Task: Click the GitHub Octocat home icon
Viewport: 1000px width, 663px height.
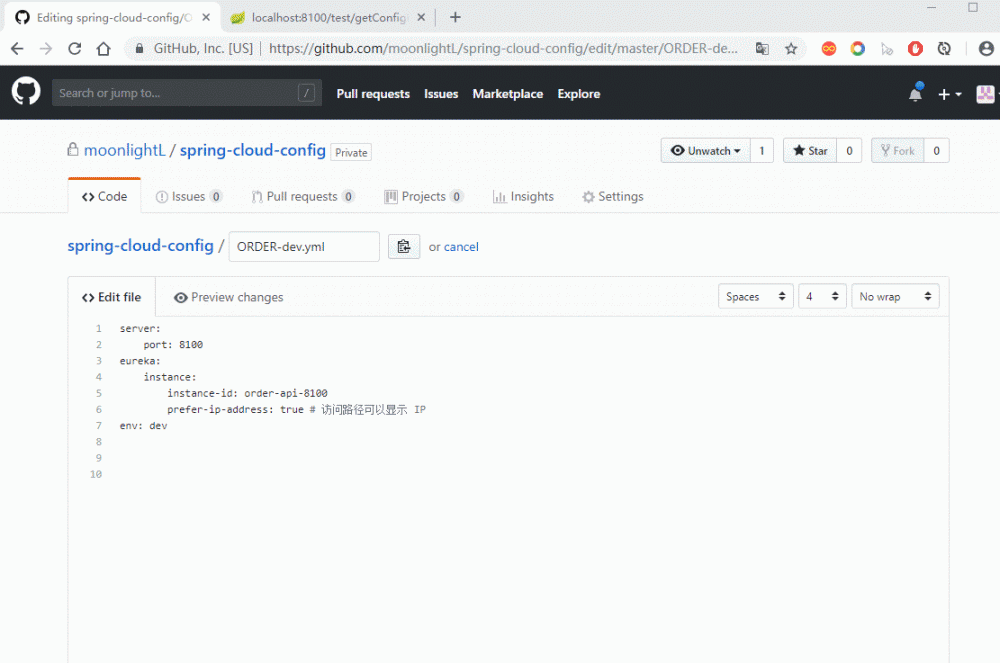Action: [25, 91]
